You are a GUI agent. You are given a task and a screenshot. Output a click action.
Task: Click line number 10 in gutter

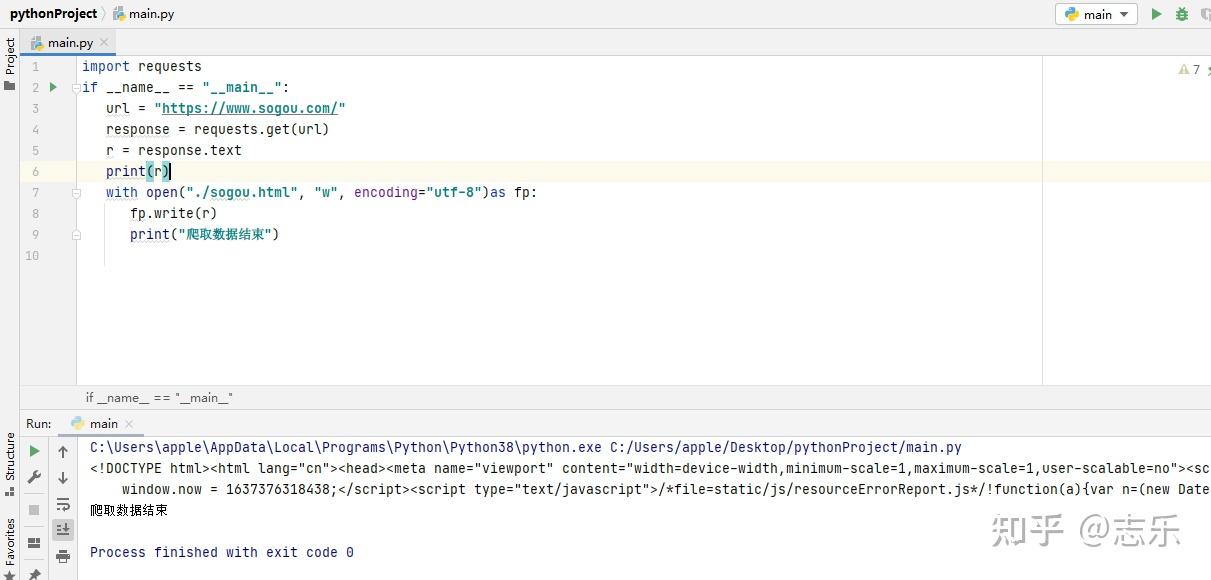pyautogui.click(x=32, y=255)
